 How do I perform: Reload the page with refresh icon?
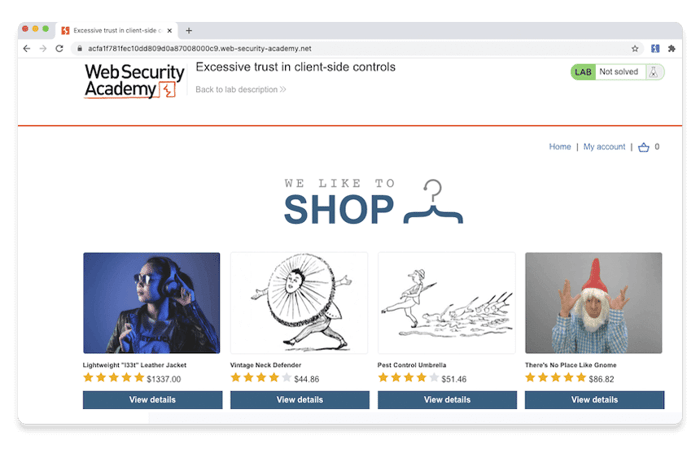click(x=59, y=49)
